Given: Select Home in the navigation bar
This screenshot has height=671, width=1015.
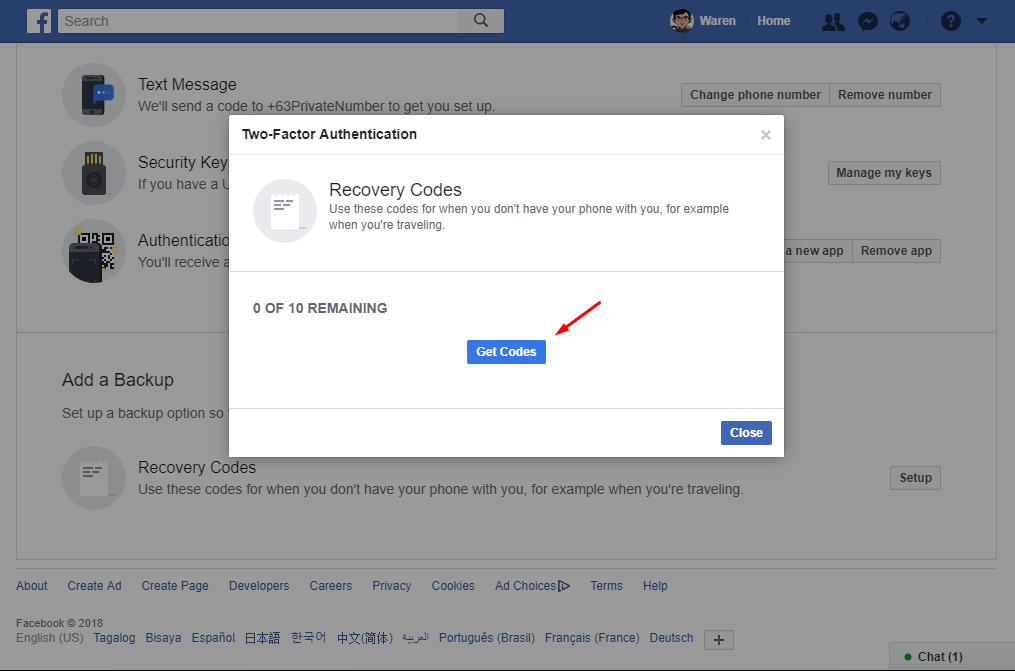Looking at the screenshot, I should 773,20.
